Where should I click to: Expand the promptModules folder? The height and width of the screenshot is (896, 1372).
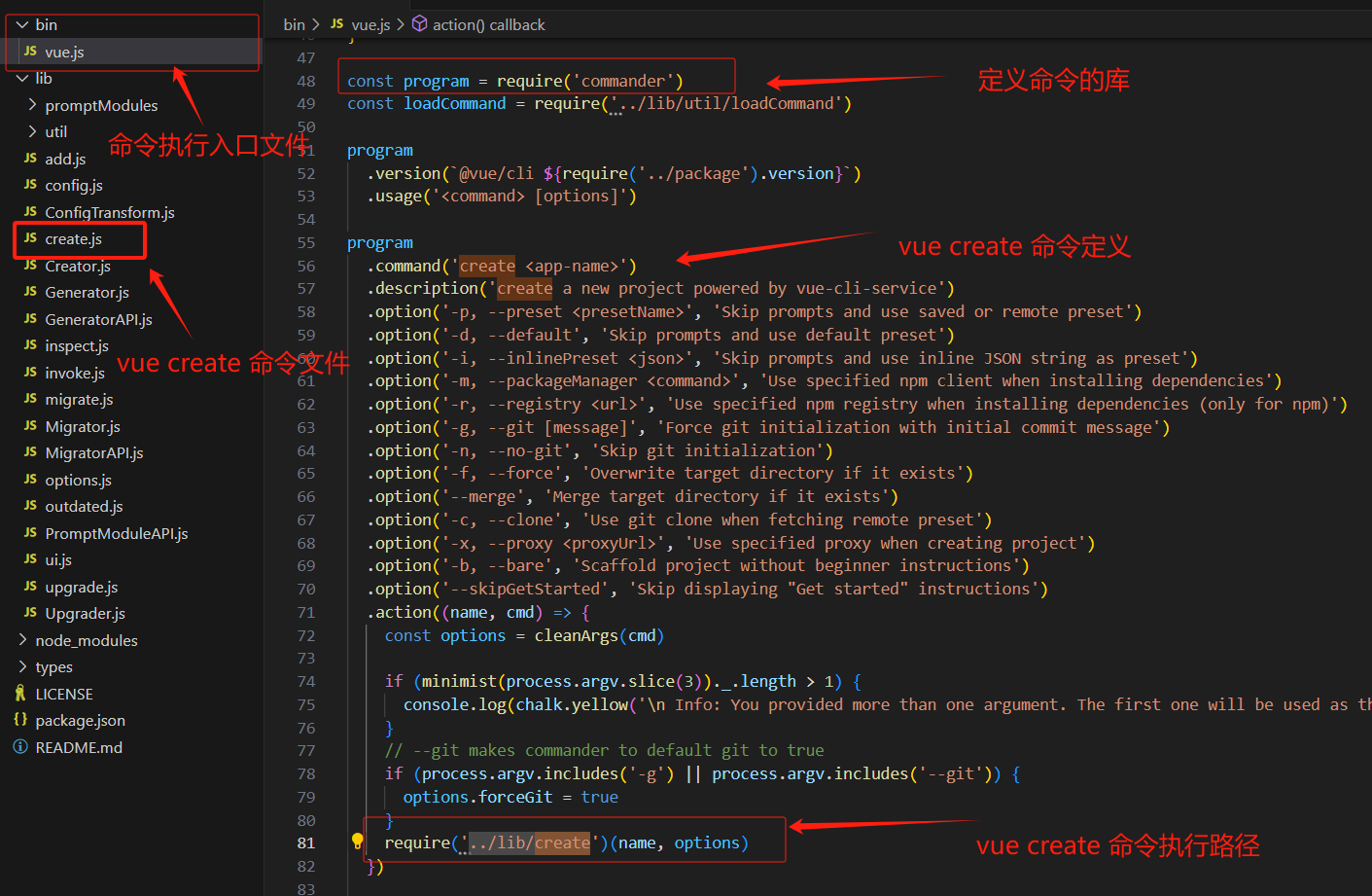[x=32, y=105]
